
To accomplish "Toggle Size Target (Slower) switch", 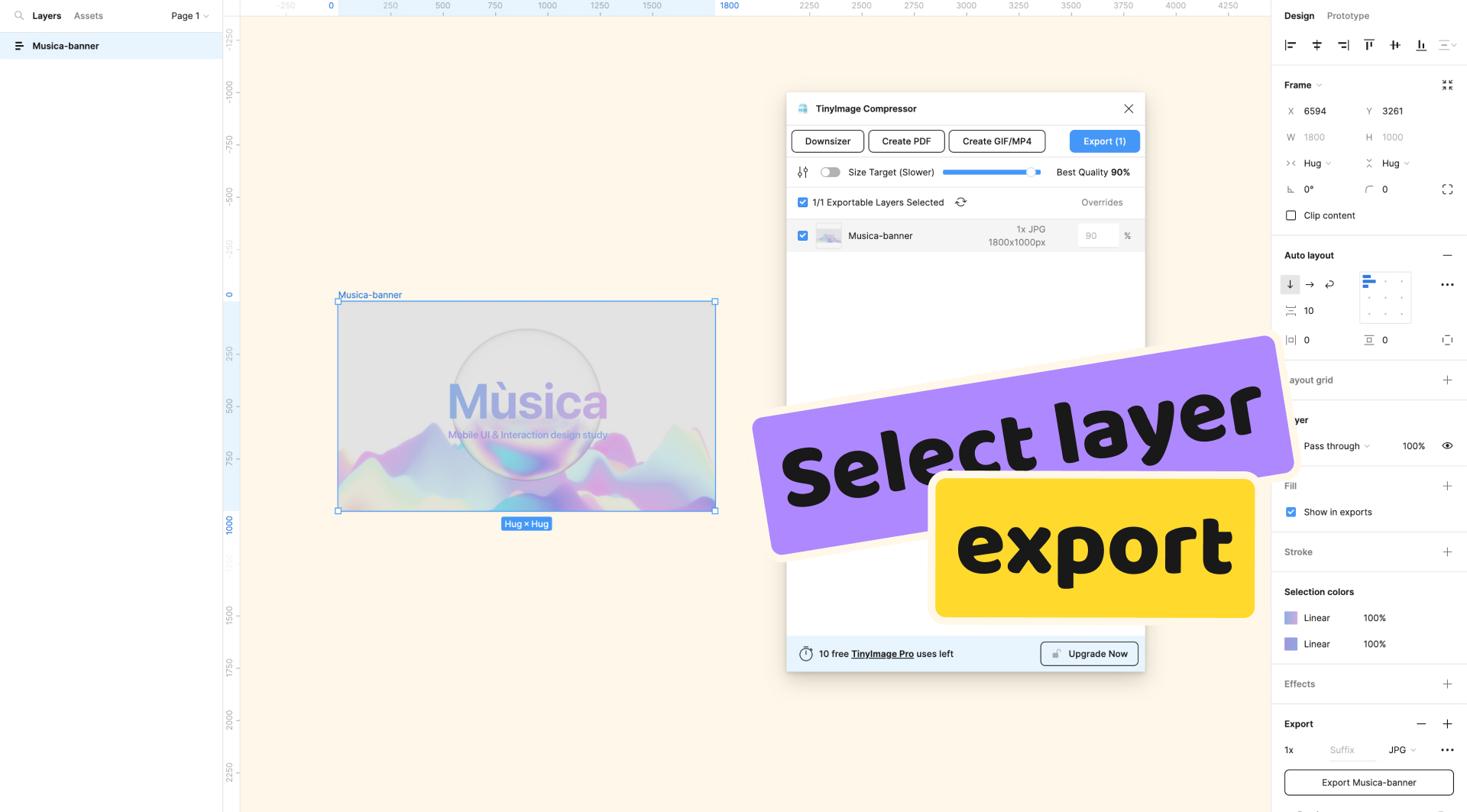I will click(830, 173).
